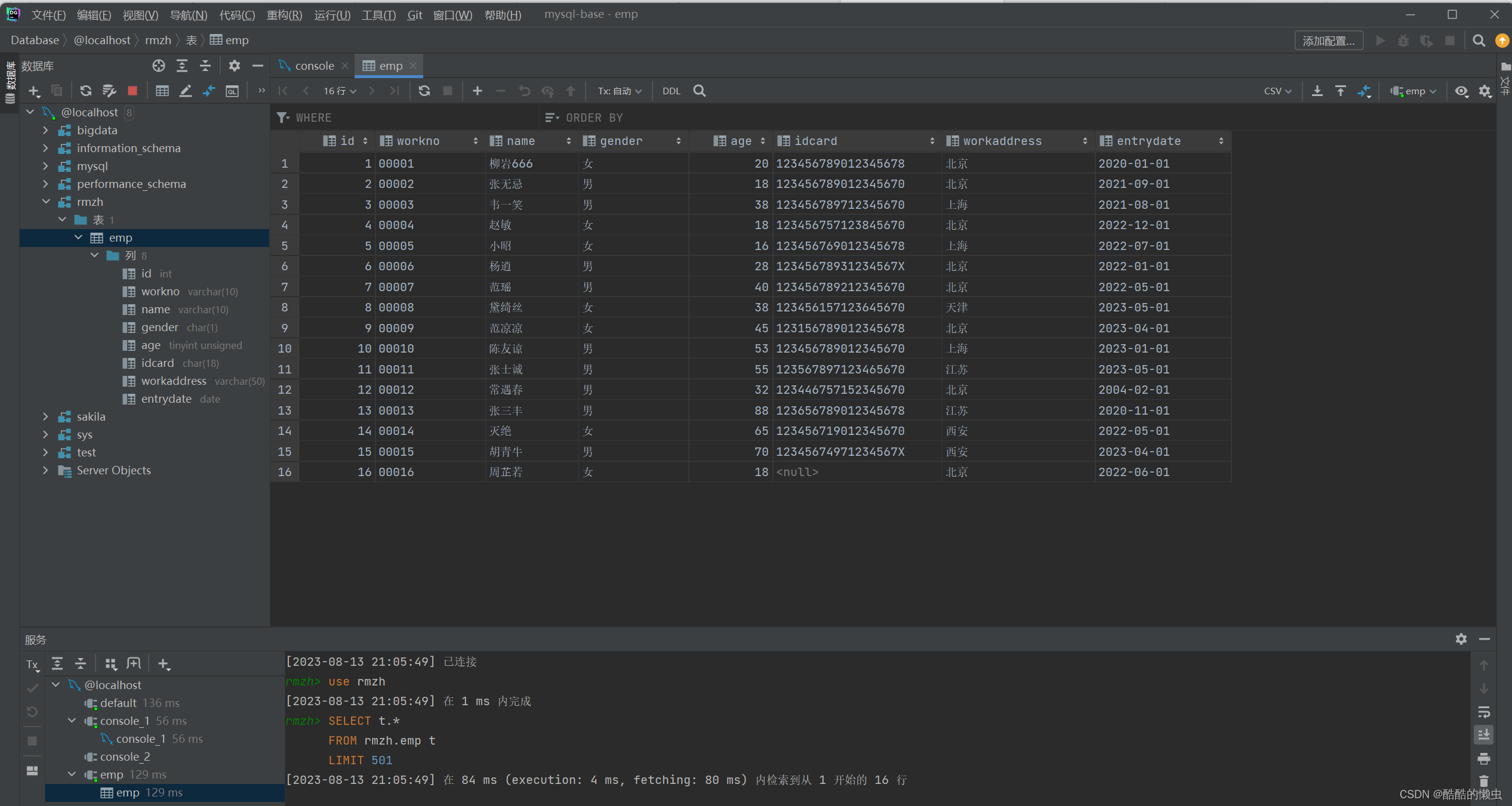Click the refresh database icon in sidebar toolbar
1512x806 pixels.
[x=86, y=91]
